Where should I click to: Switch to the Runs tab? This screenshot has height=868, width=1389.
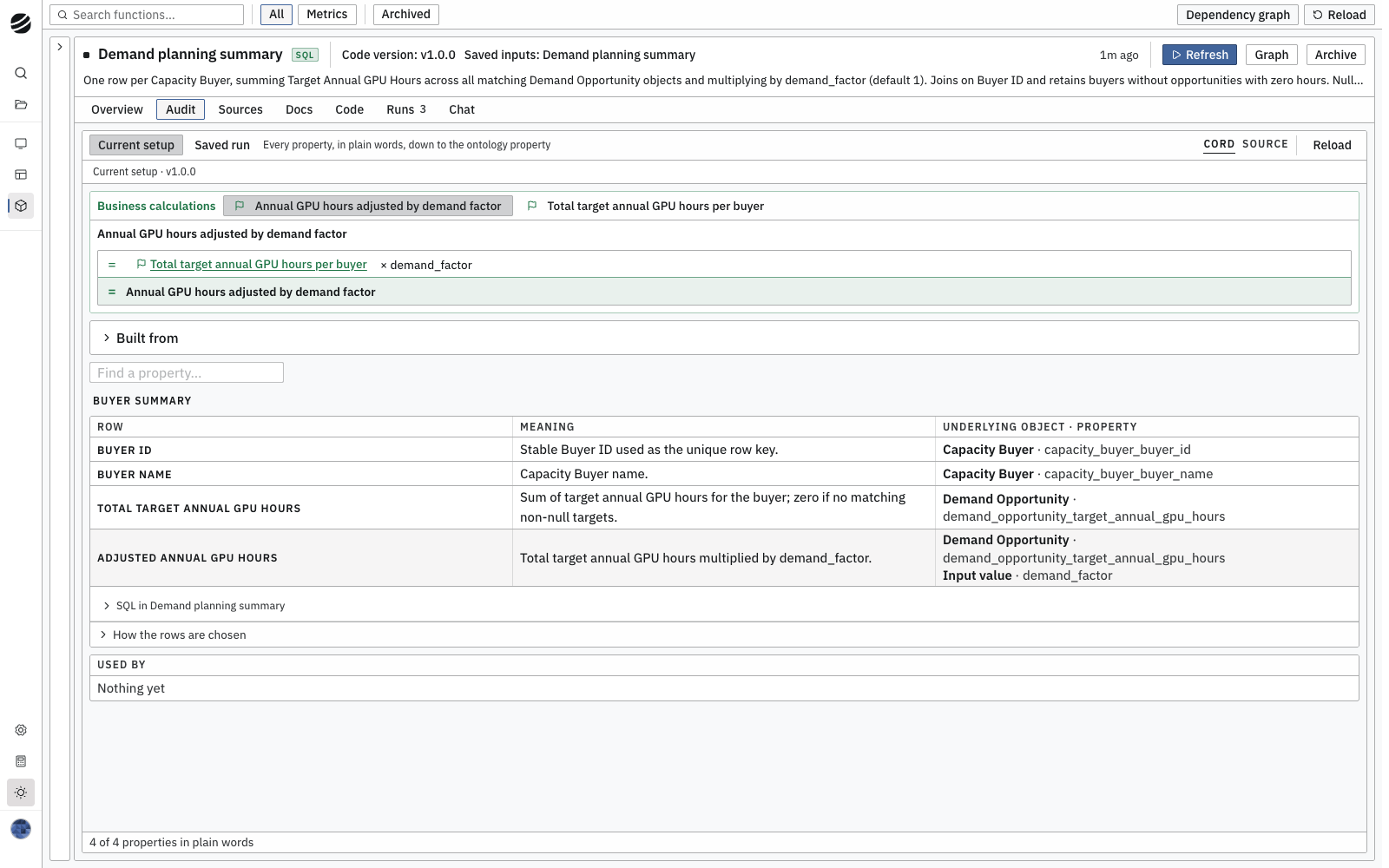(x=406, y=109)
